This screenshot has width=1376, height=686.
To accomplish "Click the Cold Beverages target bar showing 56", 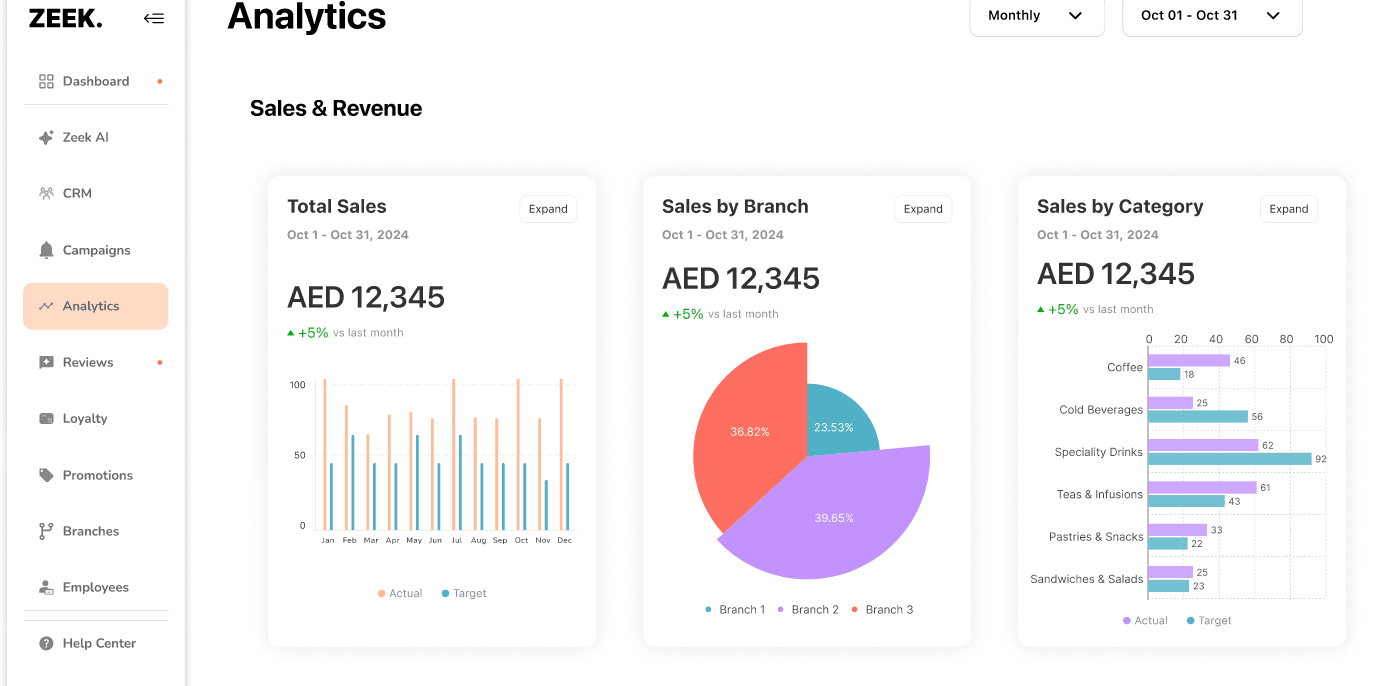I will (1198, 417).
